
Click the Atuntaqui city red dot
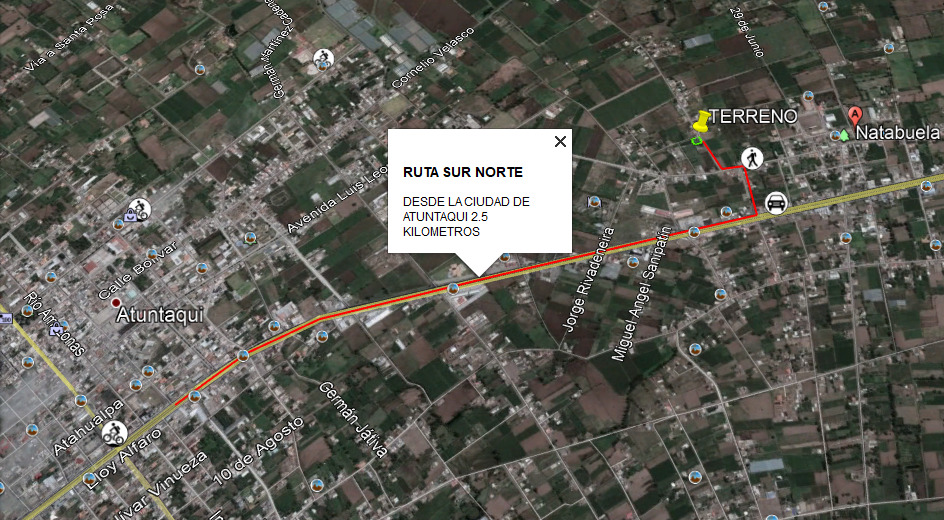pos(116,302)
